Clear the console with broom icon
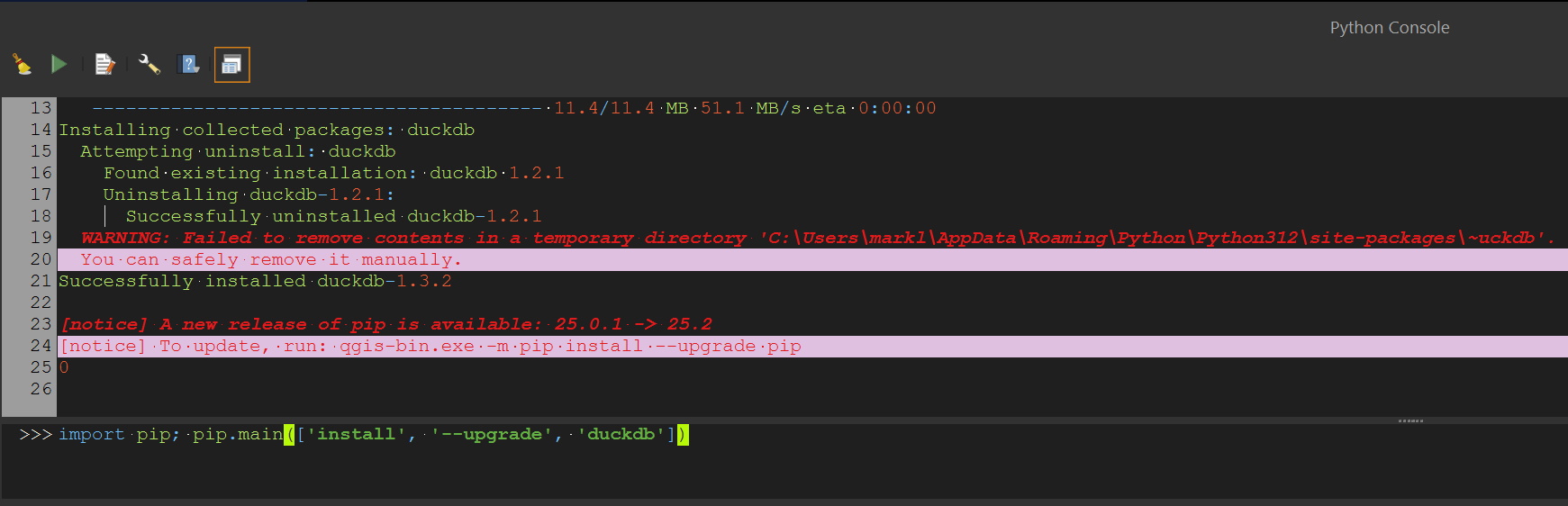The width and height of the screenshot is (1568, 506). [x=22, y=64]
